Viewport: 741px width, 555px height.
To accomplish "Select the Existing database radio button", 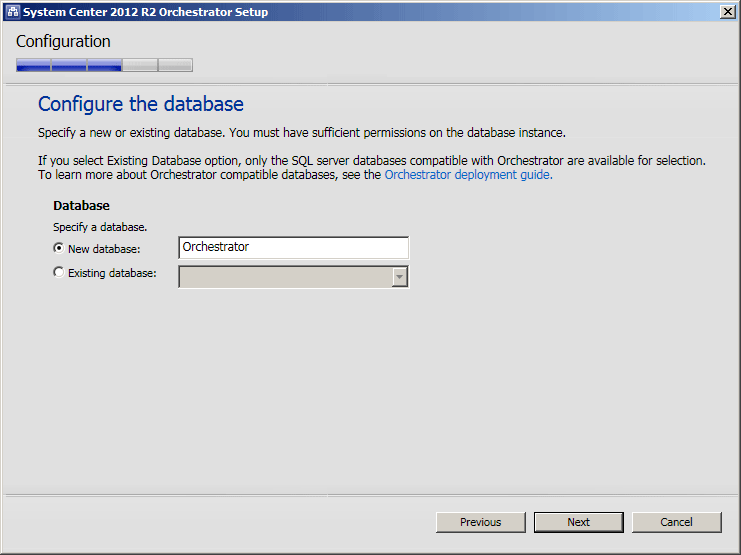I will pos(59,272).
